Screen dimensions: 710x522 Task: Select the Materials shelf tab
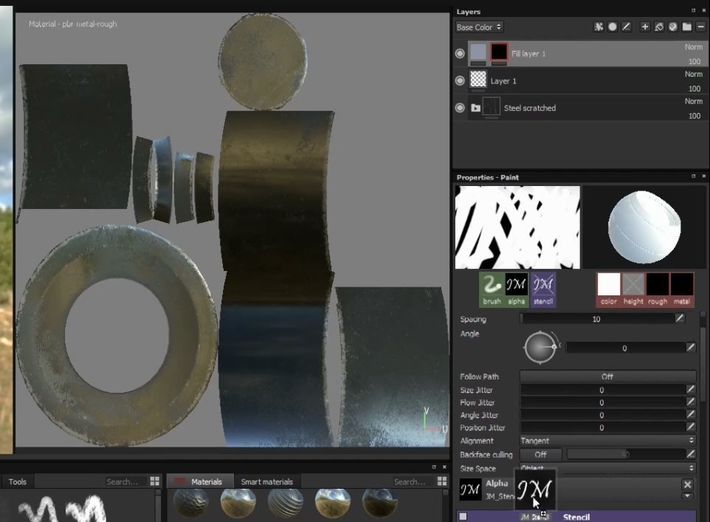[201, 482]
